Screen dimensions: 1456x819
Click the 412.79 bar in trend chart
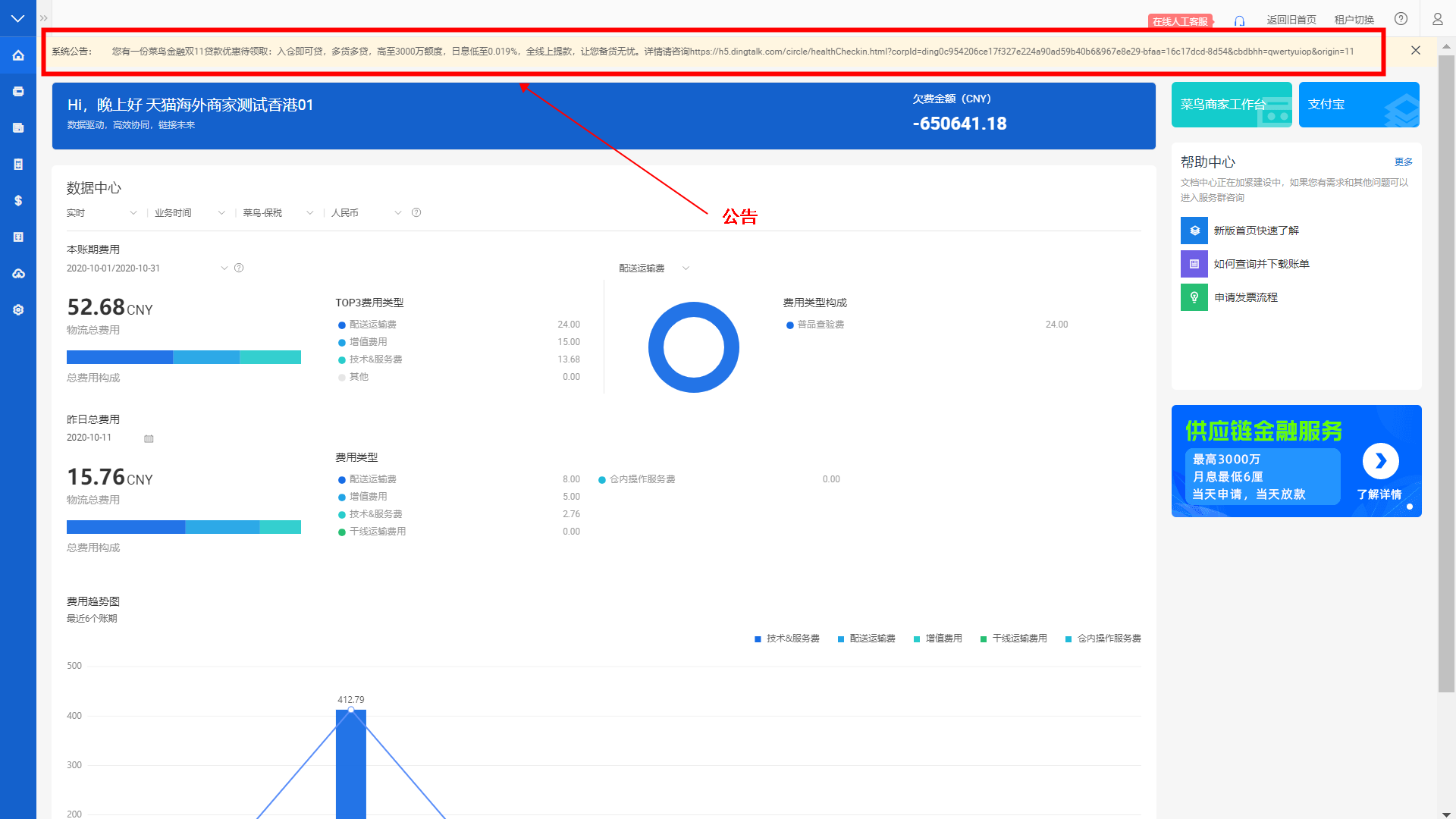pyautogui.click(x=351, y=764)
